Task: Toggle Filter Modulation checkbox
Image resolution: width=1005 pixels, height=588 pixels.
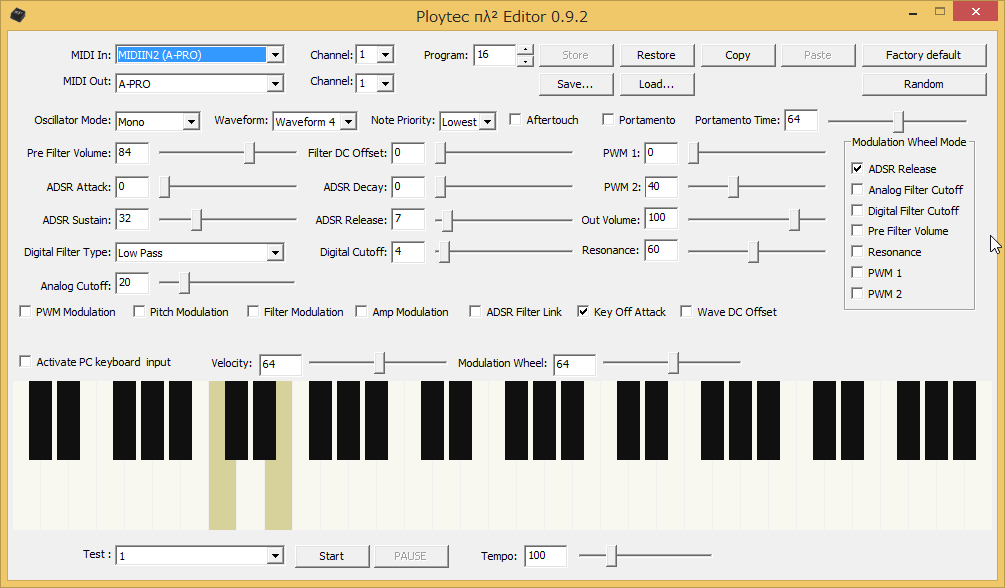Action: point(253,312)
